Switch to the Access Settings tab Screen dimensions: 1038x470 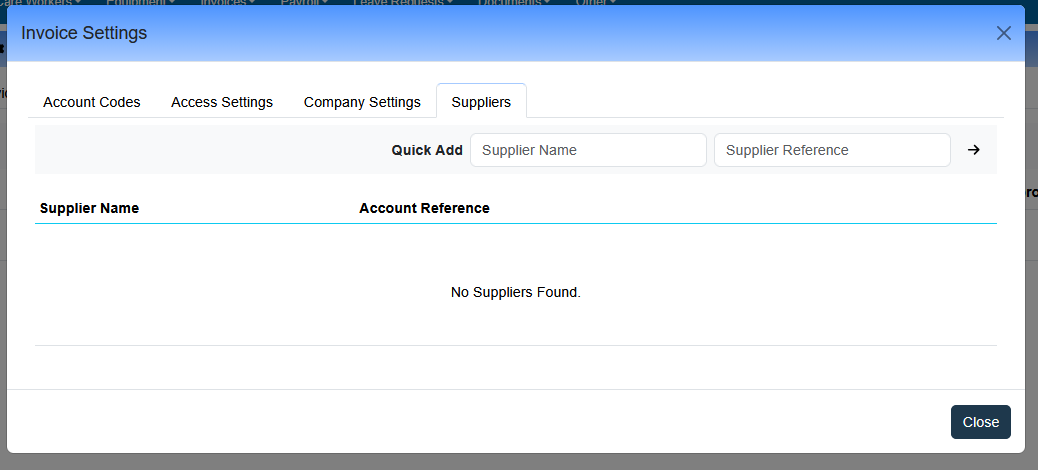click(x=222, y=102)
